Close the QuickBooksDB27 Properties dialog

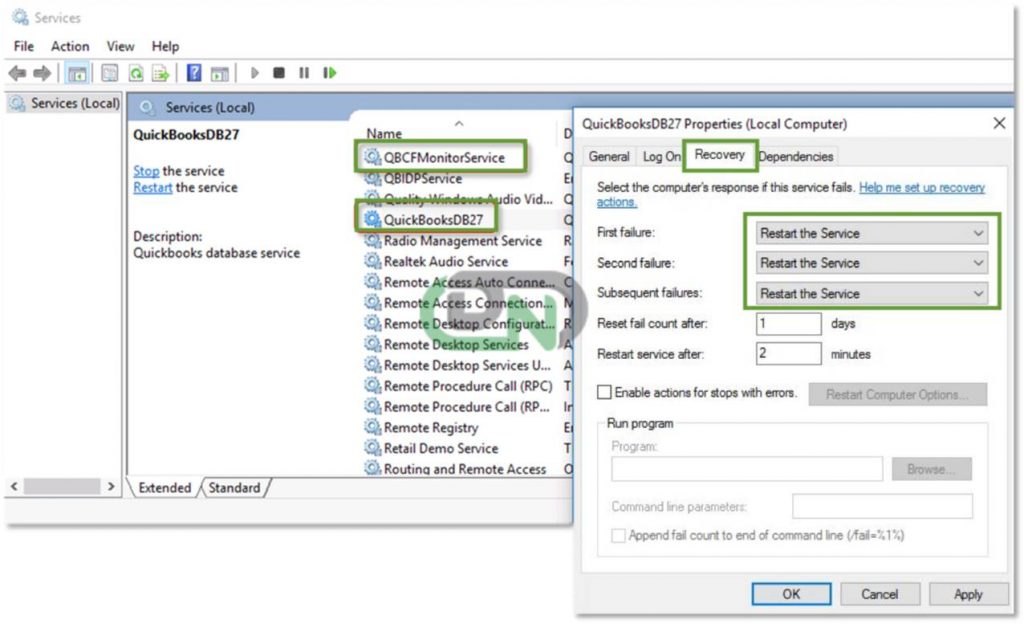999,123
